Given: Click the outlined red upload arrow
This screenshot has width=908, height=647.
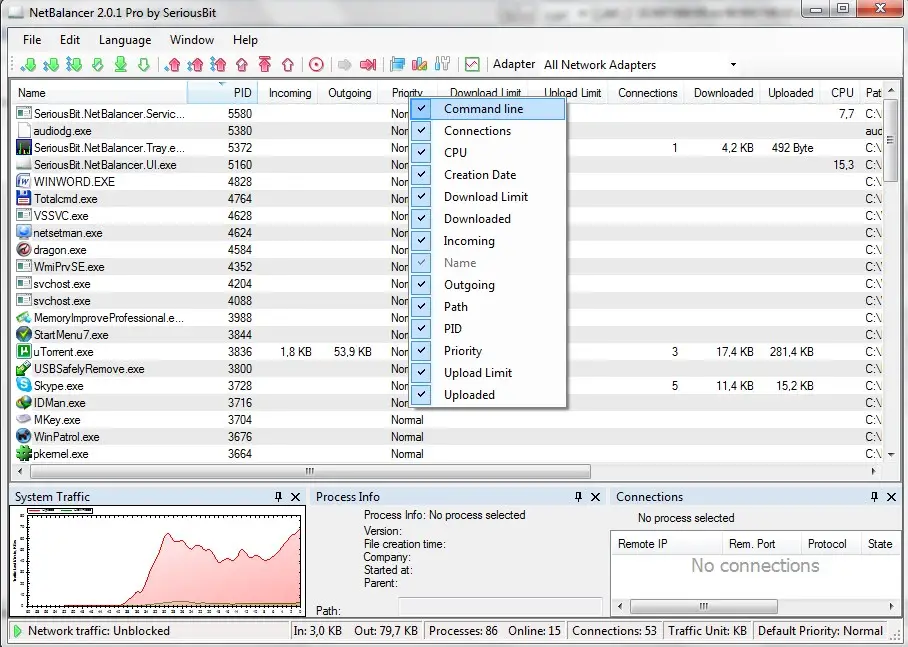Looking at the screenshot, I should coord(288,64).
